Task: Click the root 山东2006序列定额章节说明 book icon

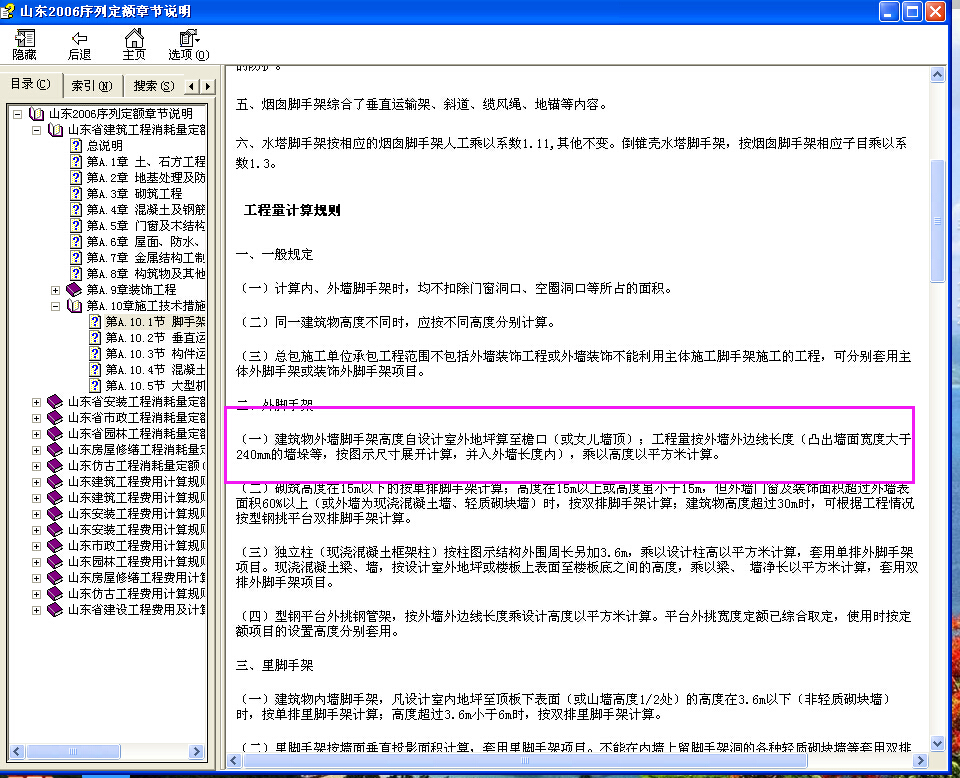Action: 37,114
